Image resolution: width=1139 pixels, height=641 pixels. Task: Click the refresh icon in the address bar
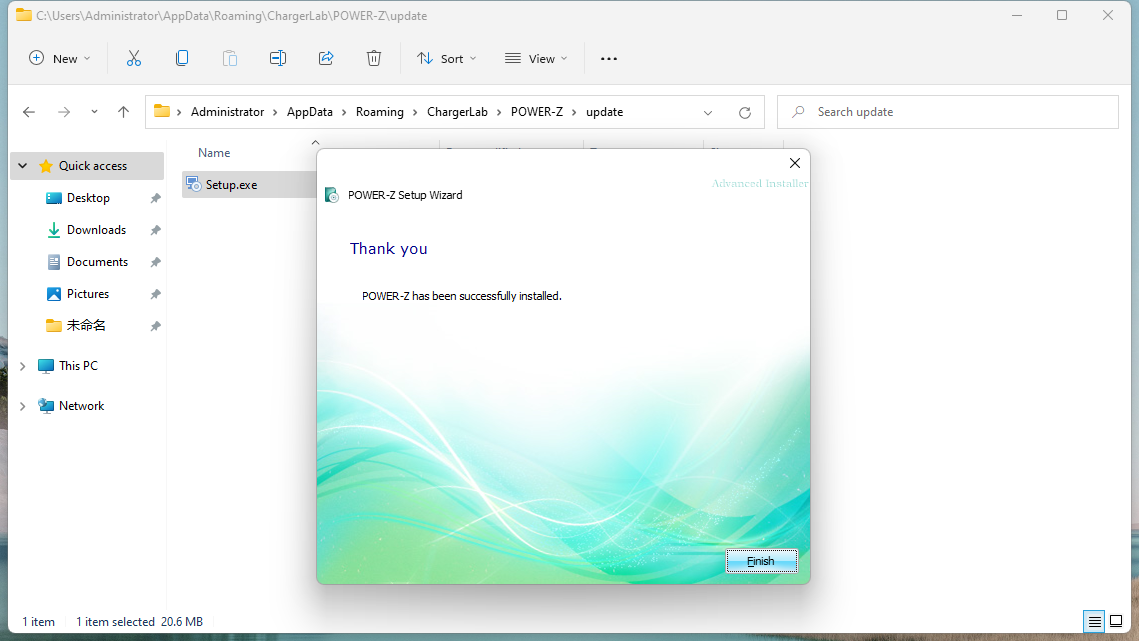click(x=744, y=111)
